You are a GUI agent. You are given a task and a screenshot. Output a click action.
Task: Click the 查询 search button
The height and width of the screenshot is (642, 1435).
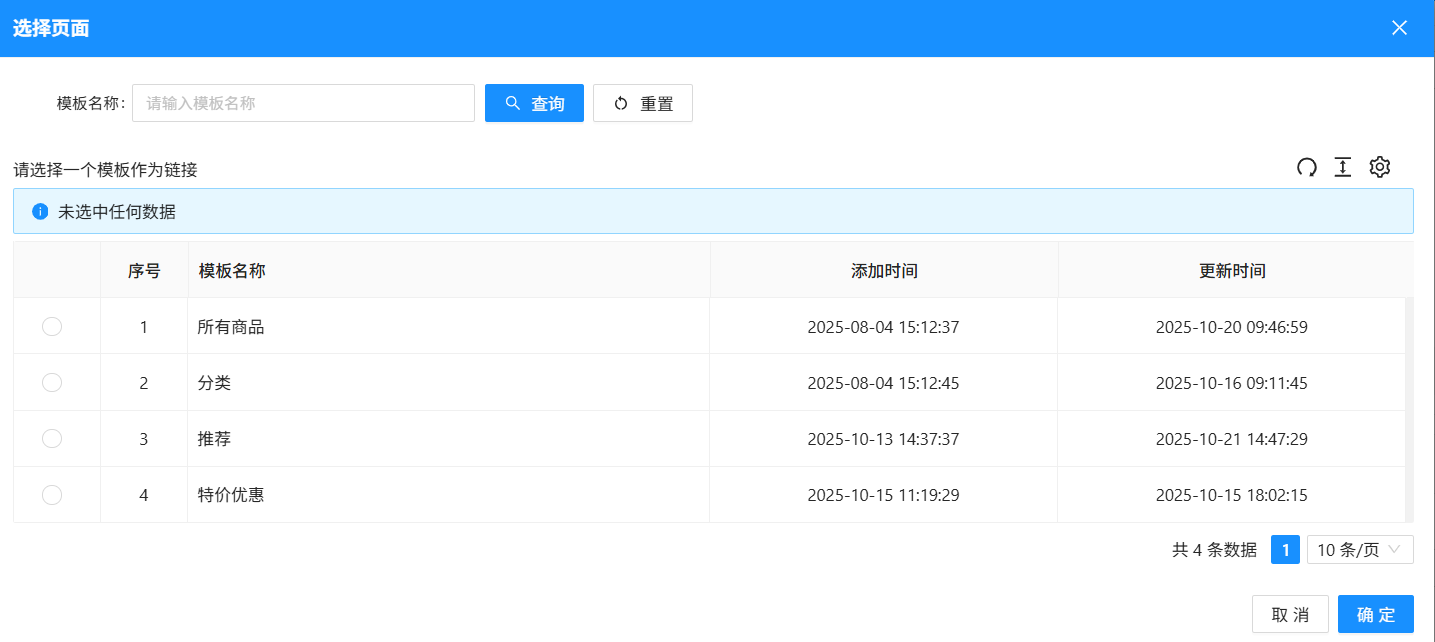click(534, 102)
